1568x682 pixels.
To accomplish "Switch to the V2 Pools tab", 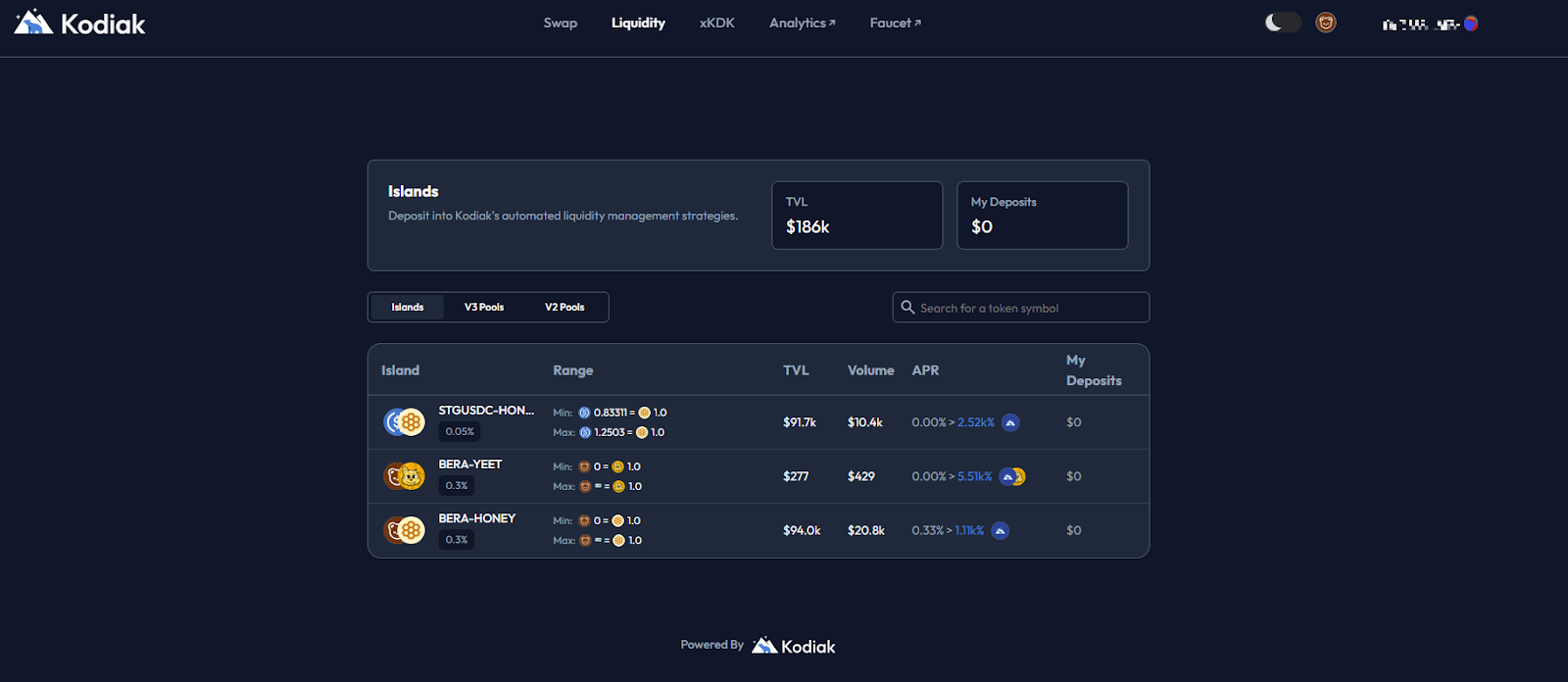I will pos(564,307).
